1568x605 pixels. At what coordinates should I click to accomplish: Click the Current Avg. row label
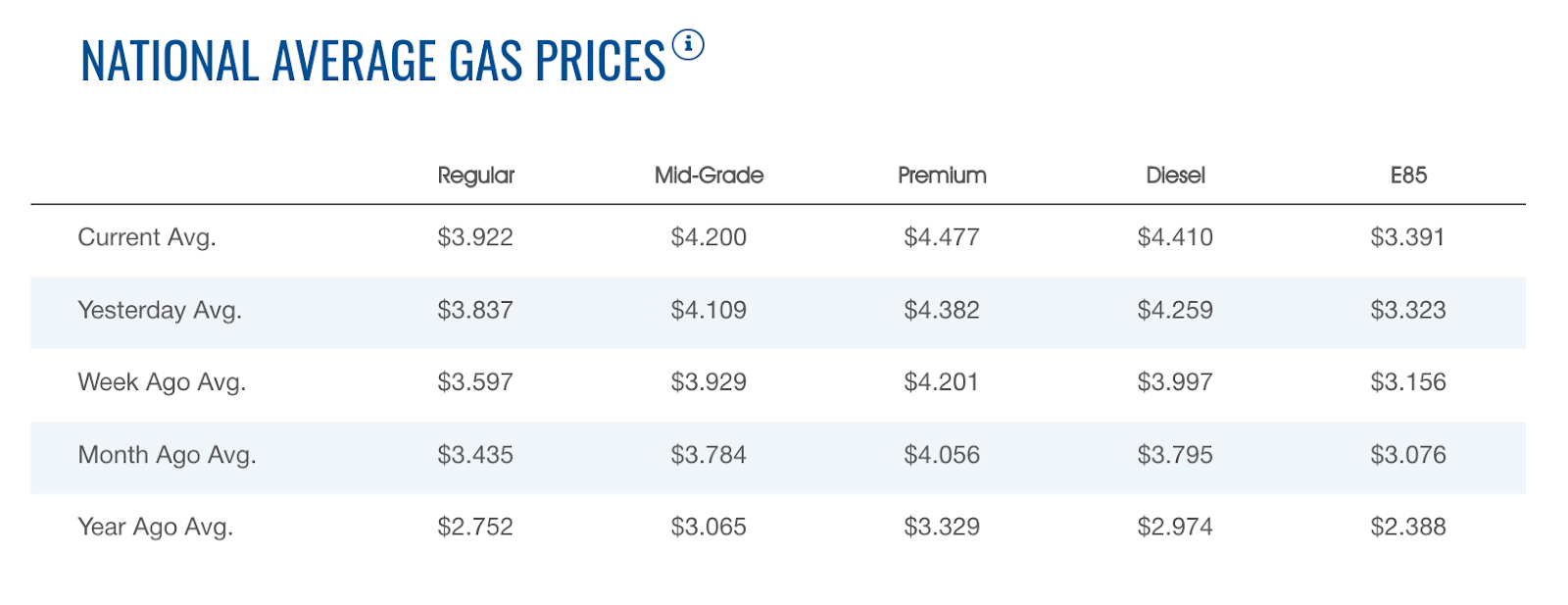(x=147, y=237)
